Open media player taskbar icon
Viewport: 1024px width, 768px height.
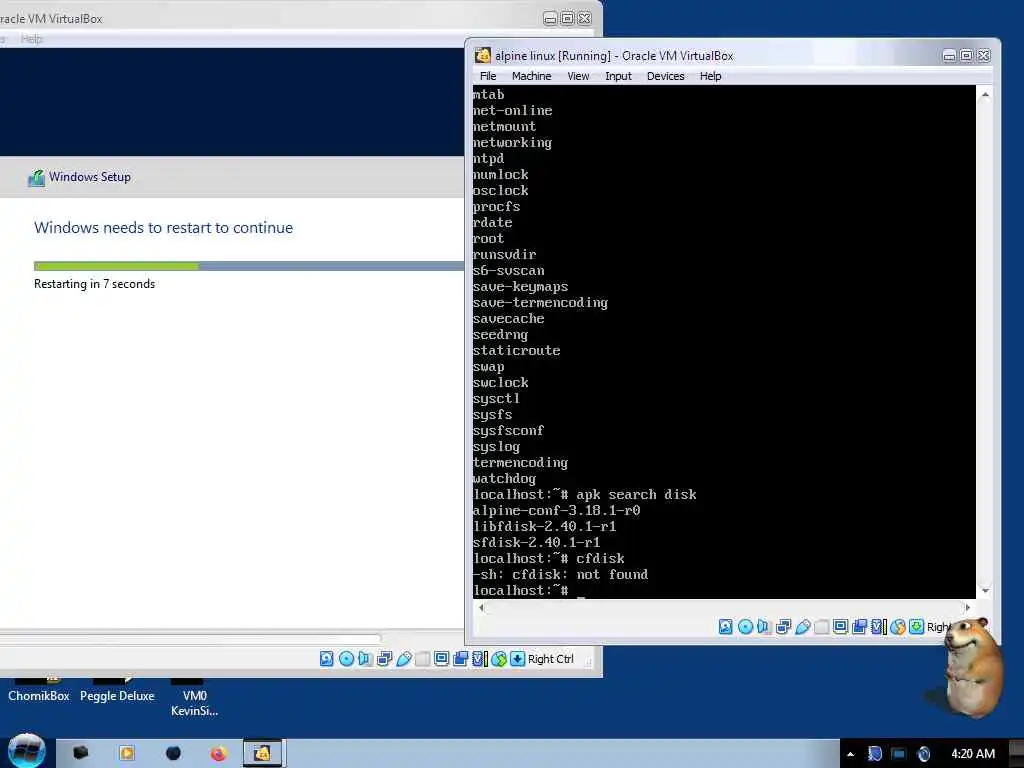click(x=127, y=754)
